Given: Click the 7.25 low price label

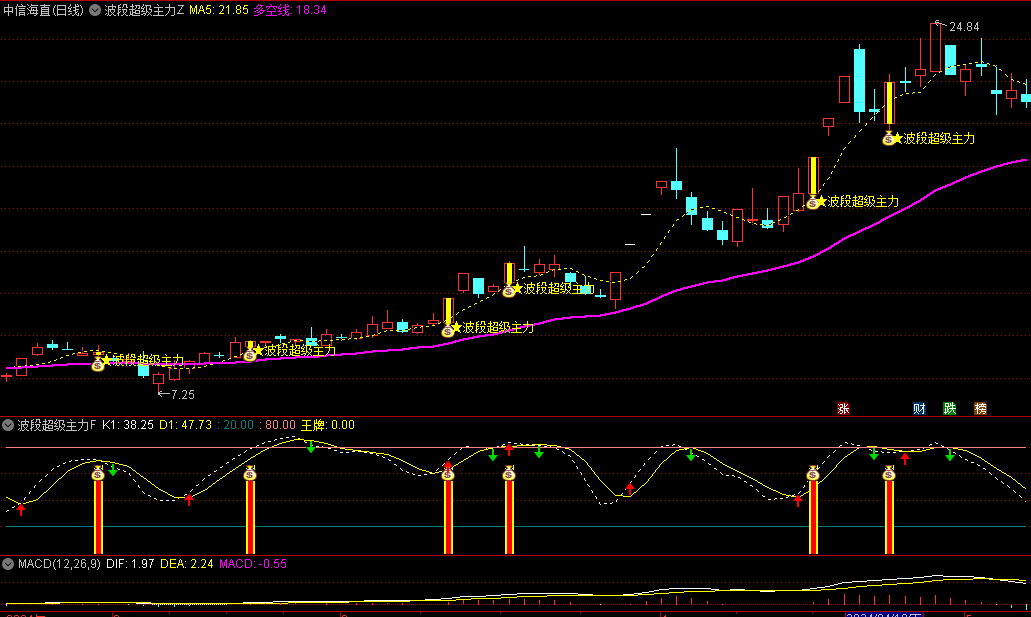Looking at the screenshot, I should (x=183, y=395).
